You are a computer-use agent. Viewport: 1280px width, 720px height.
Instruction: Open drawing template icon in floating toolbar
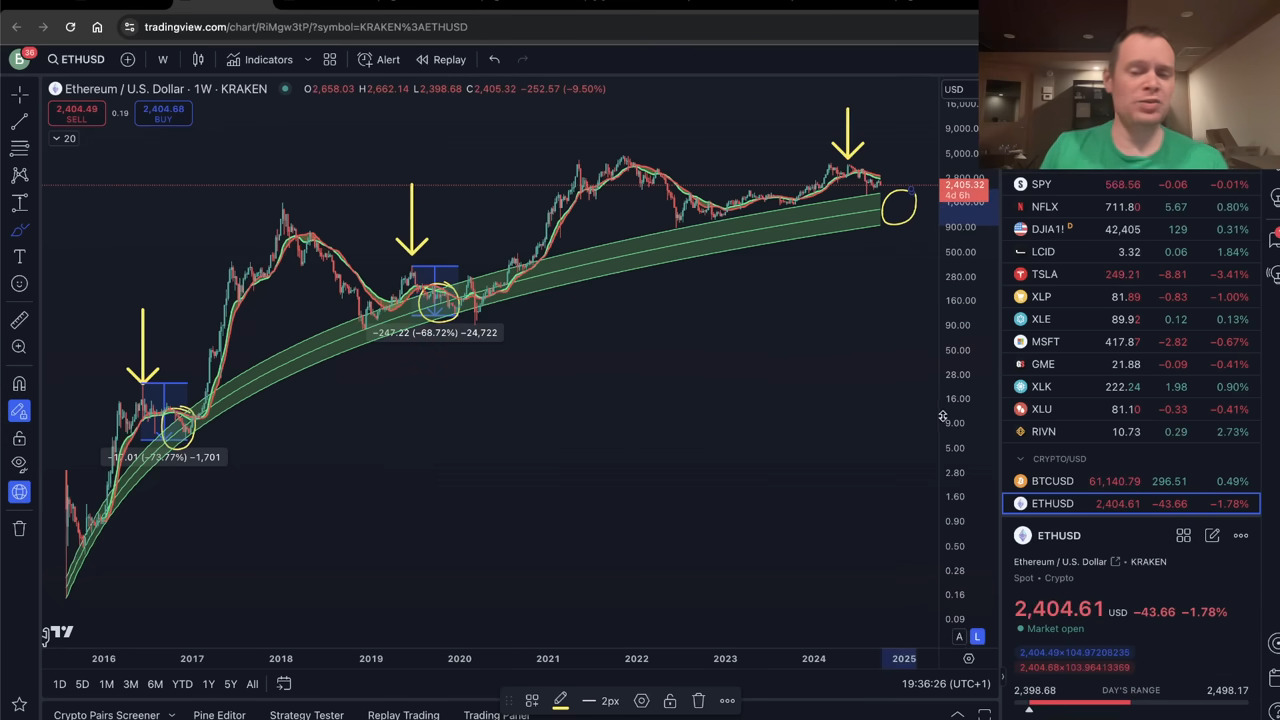[532, 701]
